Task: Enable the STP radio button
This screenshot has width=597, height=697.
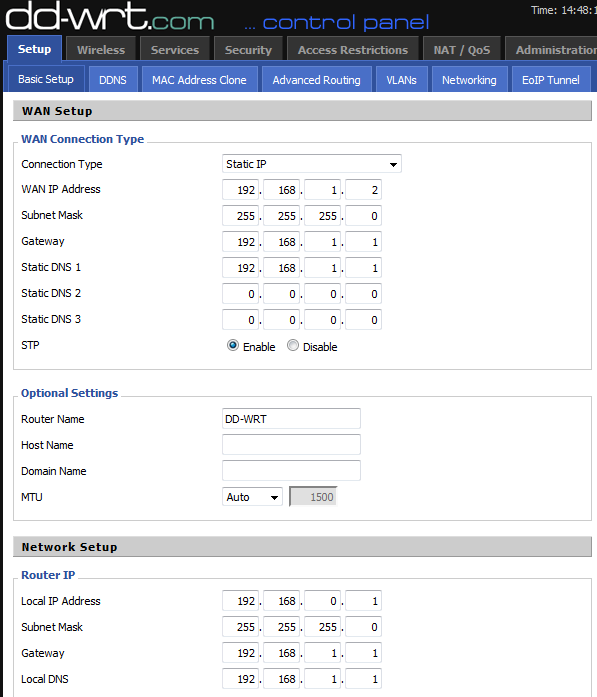Action: click(x=232, y=345)
